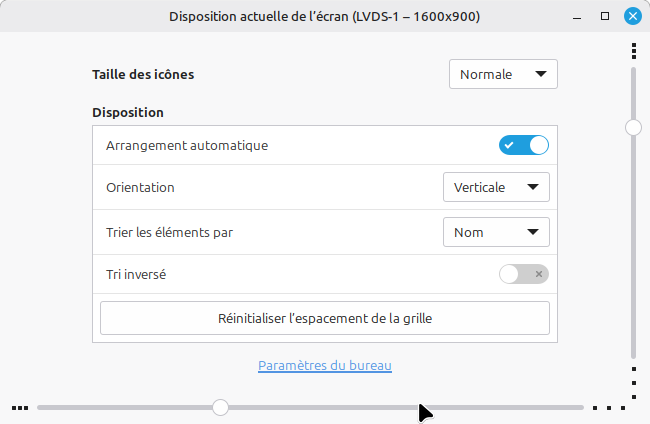Viewport: 650px width, 424px height.
Task: Enable the Tri inversé switch
Action: (524, 274)
